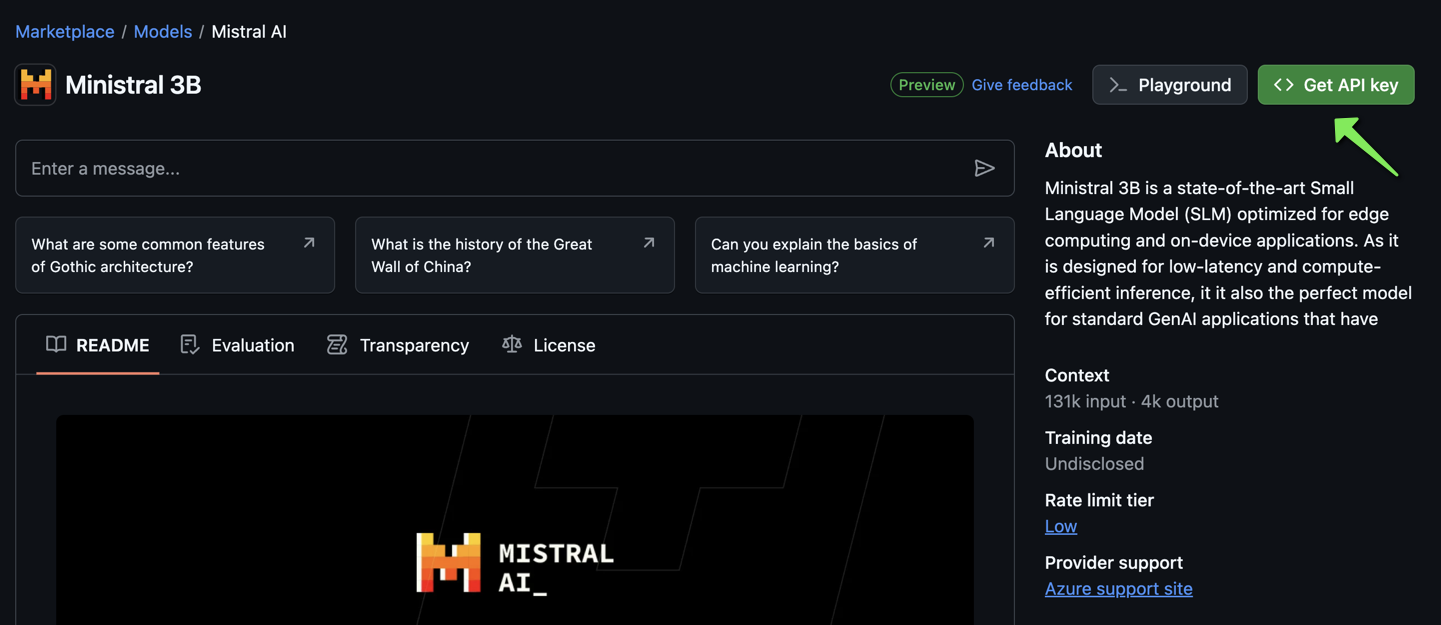Open the machine learning prompt arrow icon
This screenshot has height=625, width=1441.
(988, 243)
